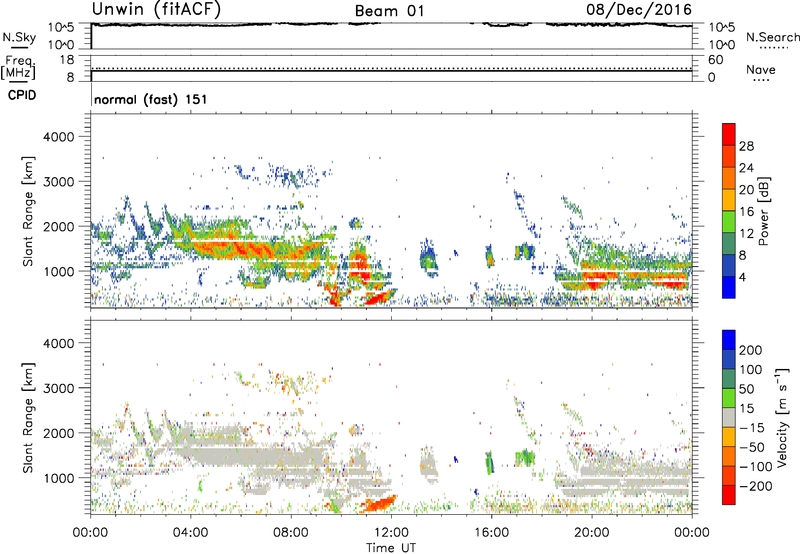Click the "N.Sky" legend label

(x=19, y=37)
